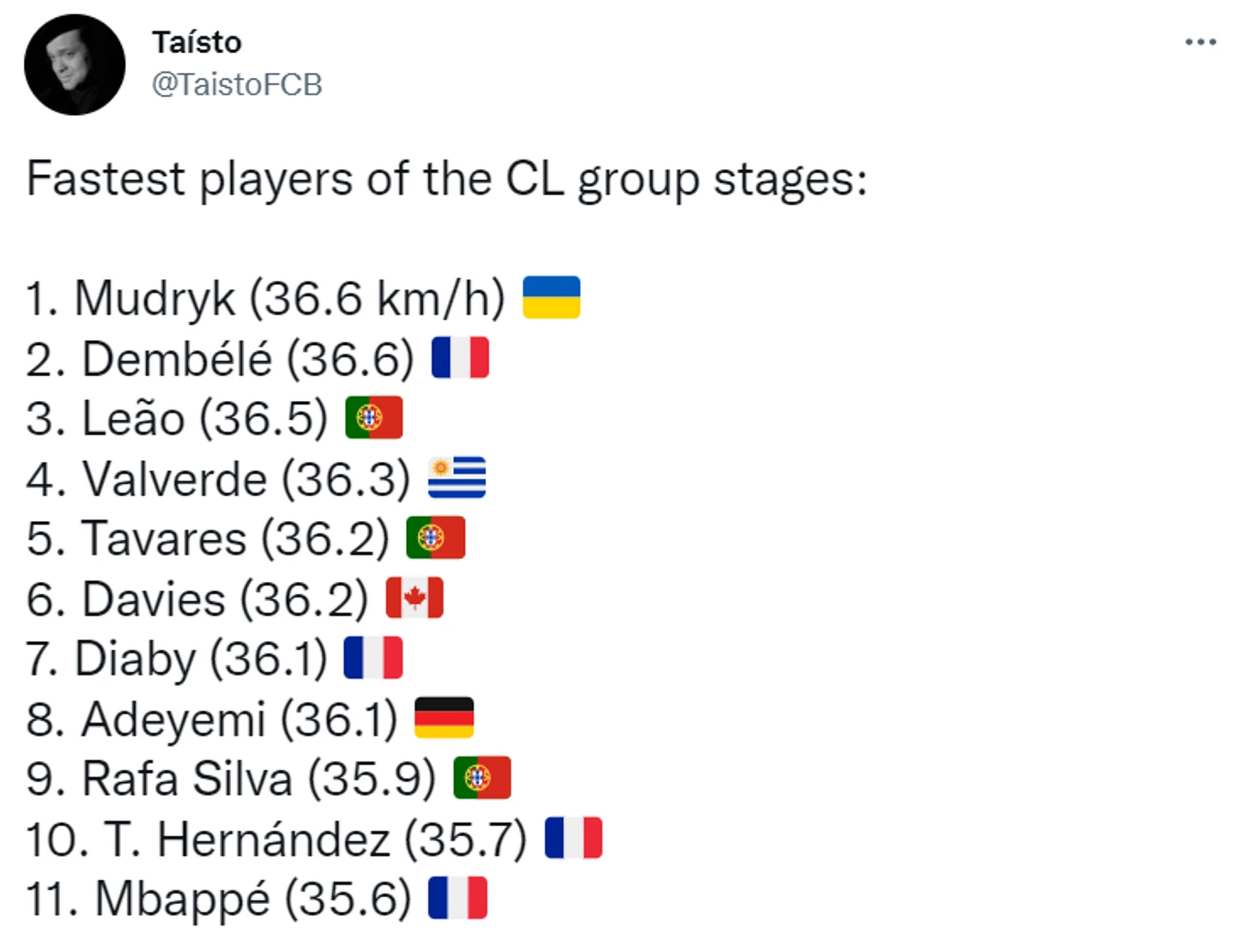Click the tweet heading 'Fastest players of the CL'

(446, 179)
